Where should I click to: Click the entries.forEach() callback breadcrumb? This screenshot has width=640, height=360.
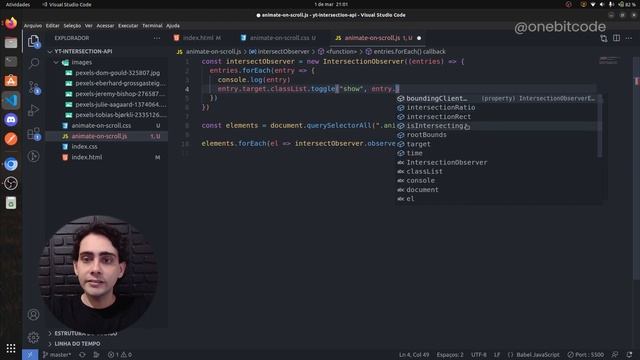tap(405, 52)
